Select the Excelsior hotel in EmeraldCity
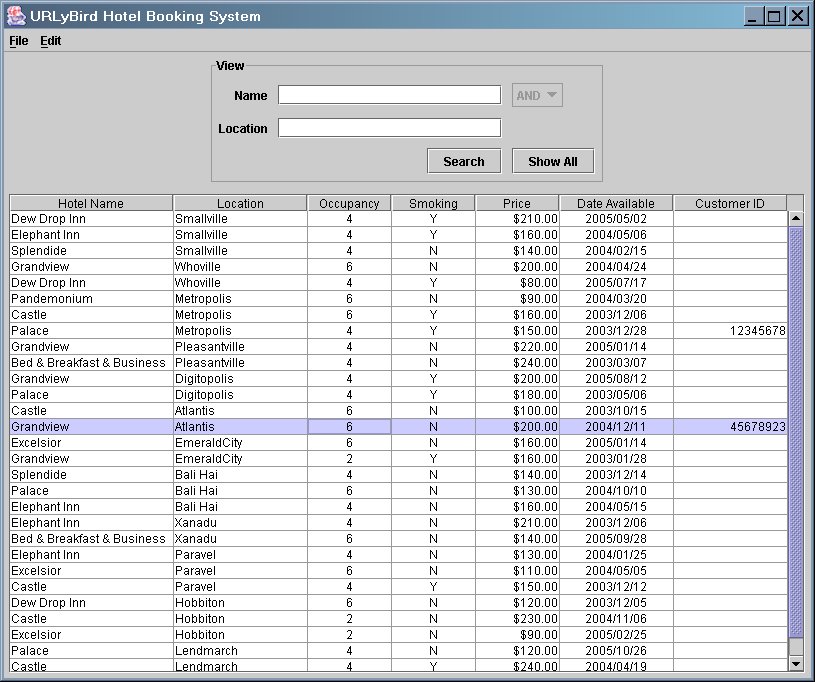 point(91,443)
